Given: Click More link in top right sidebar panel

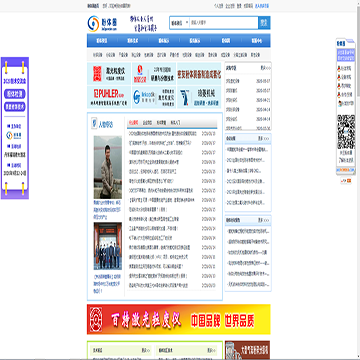Looking at the screenshot, I should 265,68.
